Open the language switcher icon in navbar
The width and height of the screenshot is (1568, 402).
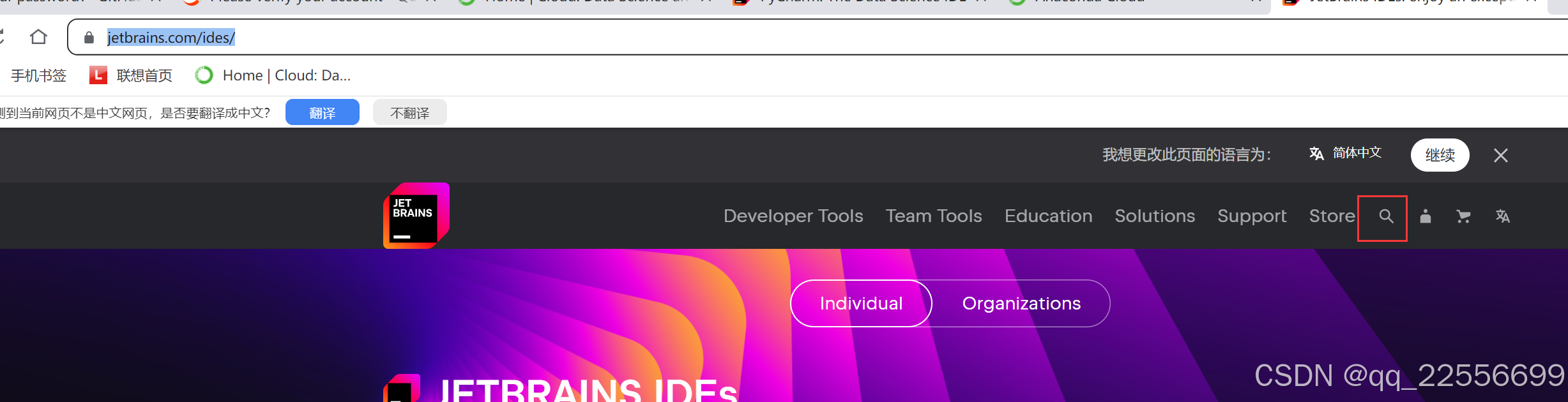click(x=1502, y=216)
